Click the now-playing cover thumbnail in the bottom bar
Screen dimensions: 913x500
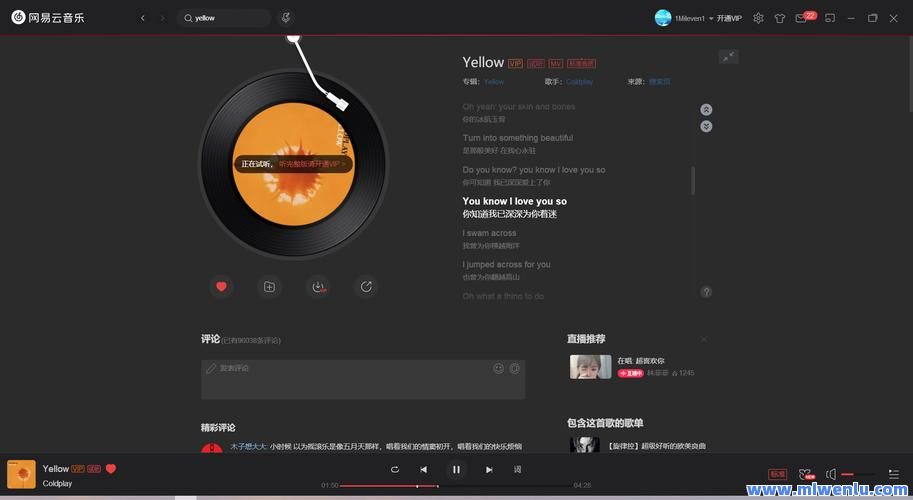(x=22, y=474)
